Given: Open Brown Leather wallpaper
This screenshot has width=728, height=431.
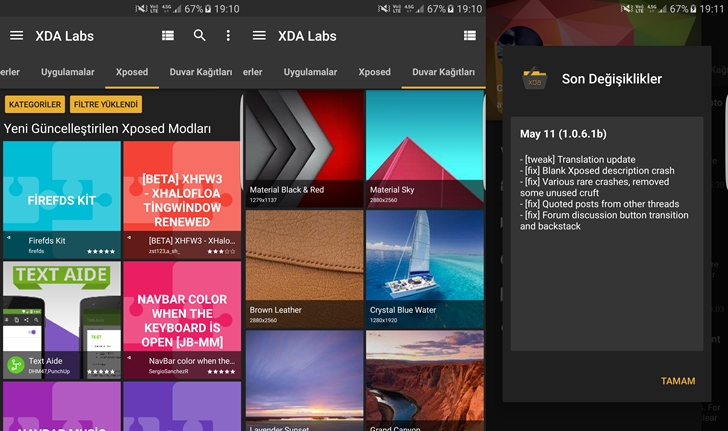Looking at the screenshot, I should click(305, 269).
